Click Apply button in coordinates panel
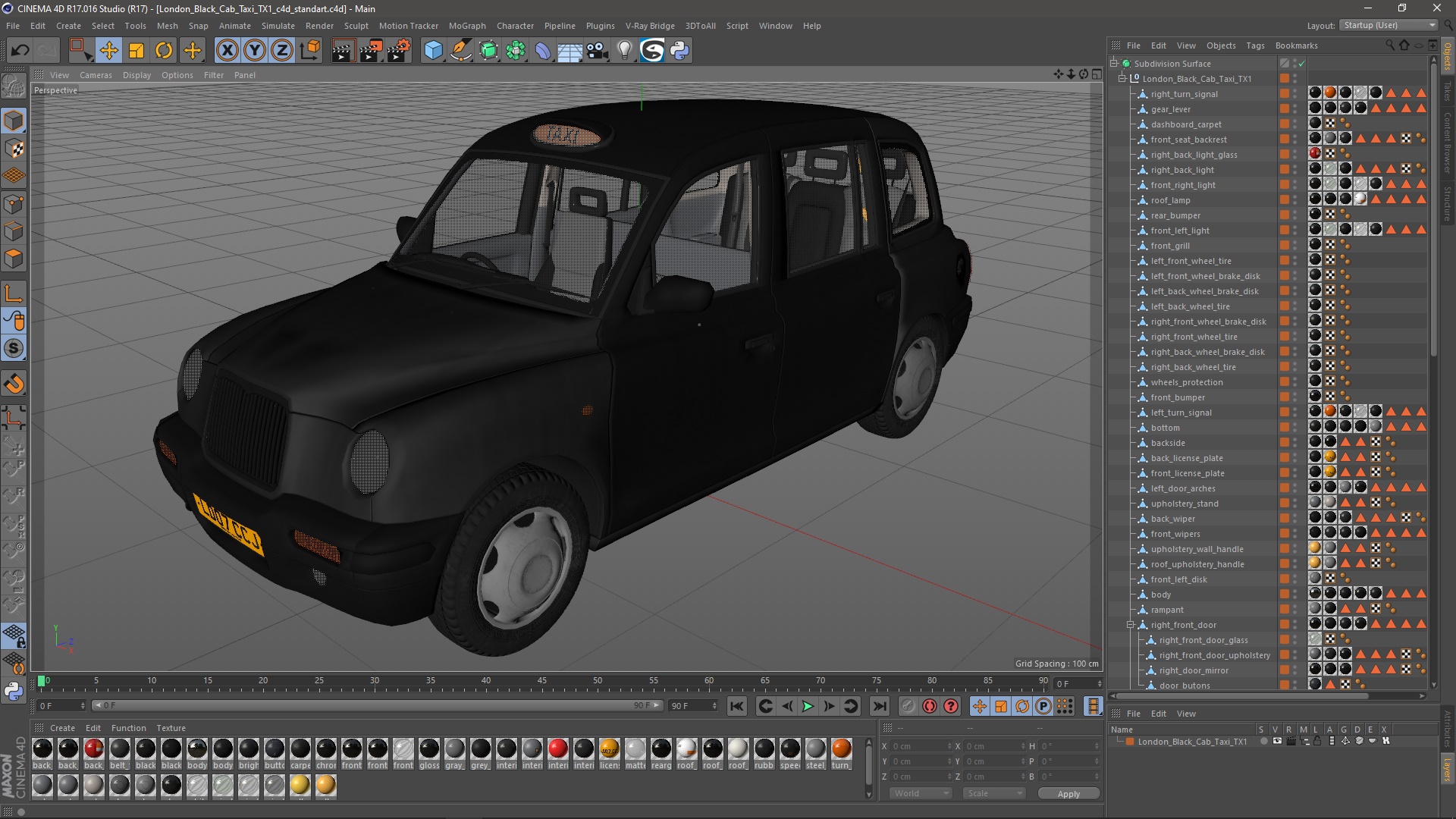1456x819 pixels. click(x=1068, y=793)
